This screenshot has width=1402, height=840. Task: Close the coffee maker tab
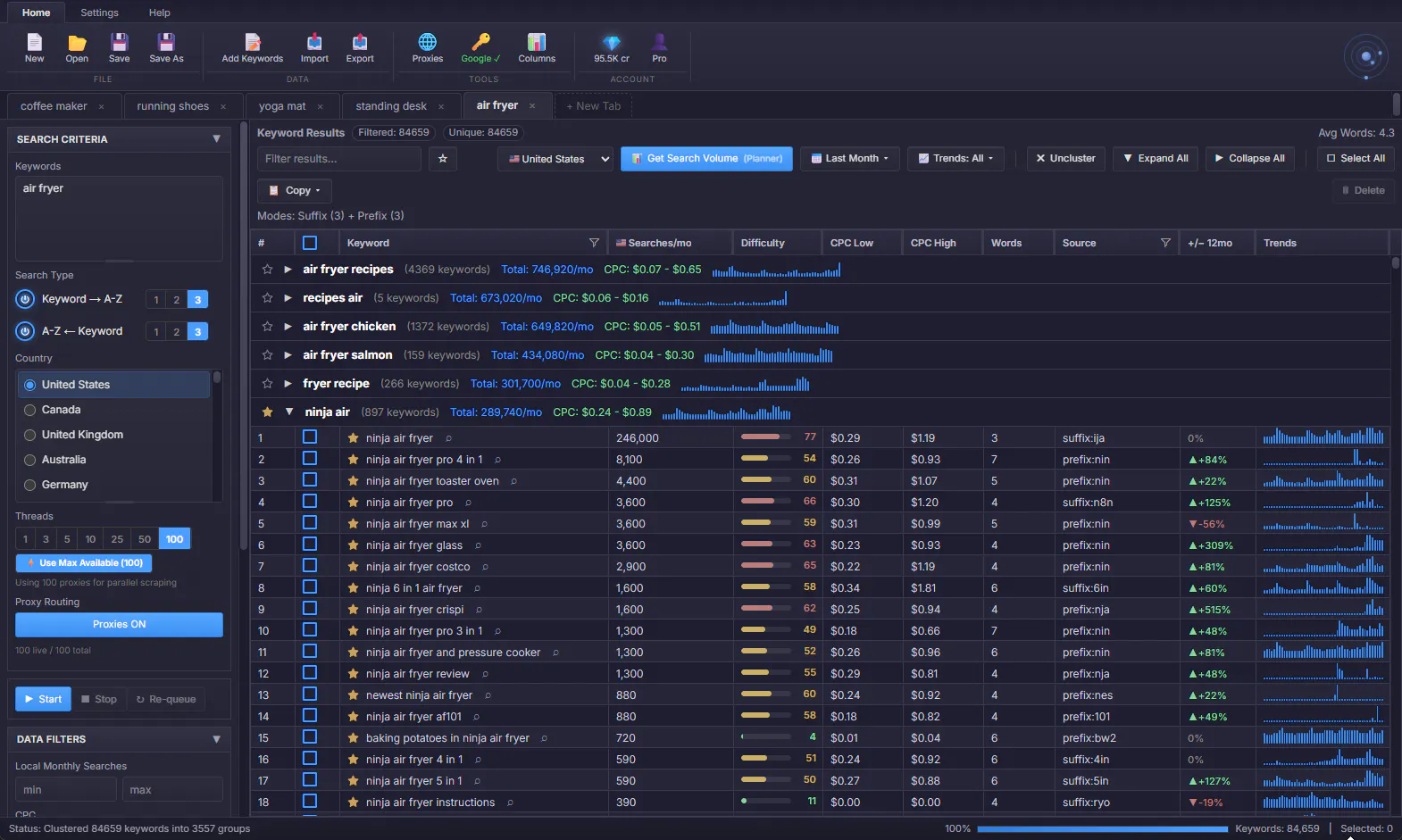click(102, 107)
